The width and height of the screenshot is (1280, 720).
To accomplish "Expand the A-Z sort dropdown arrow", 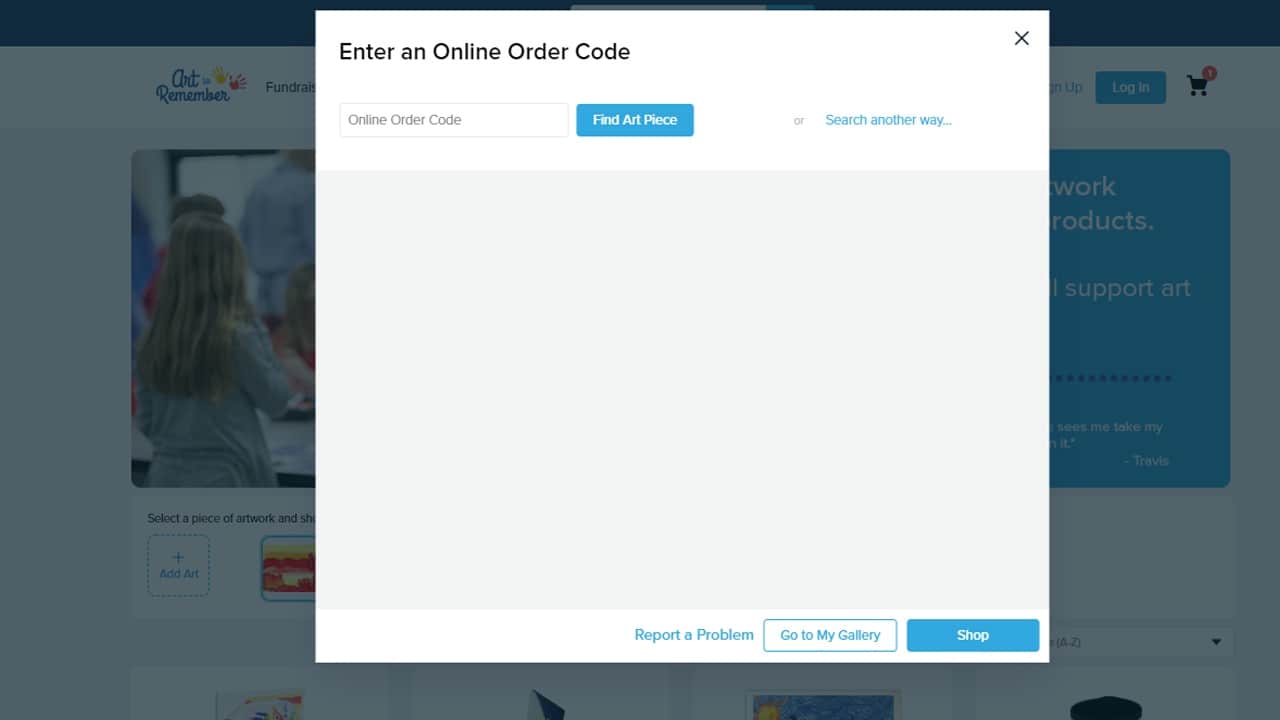I will (1216, 642).
